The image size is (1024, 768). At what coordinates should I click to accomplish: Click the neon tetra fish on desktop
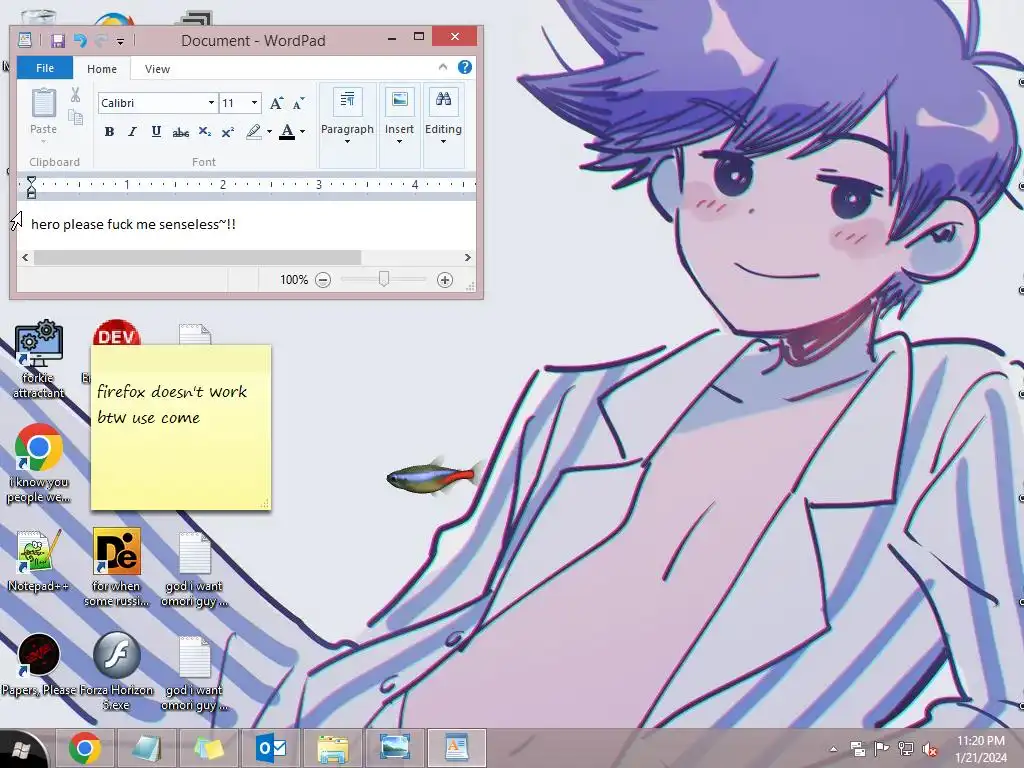point(434,476)
